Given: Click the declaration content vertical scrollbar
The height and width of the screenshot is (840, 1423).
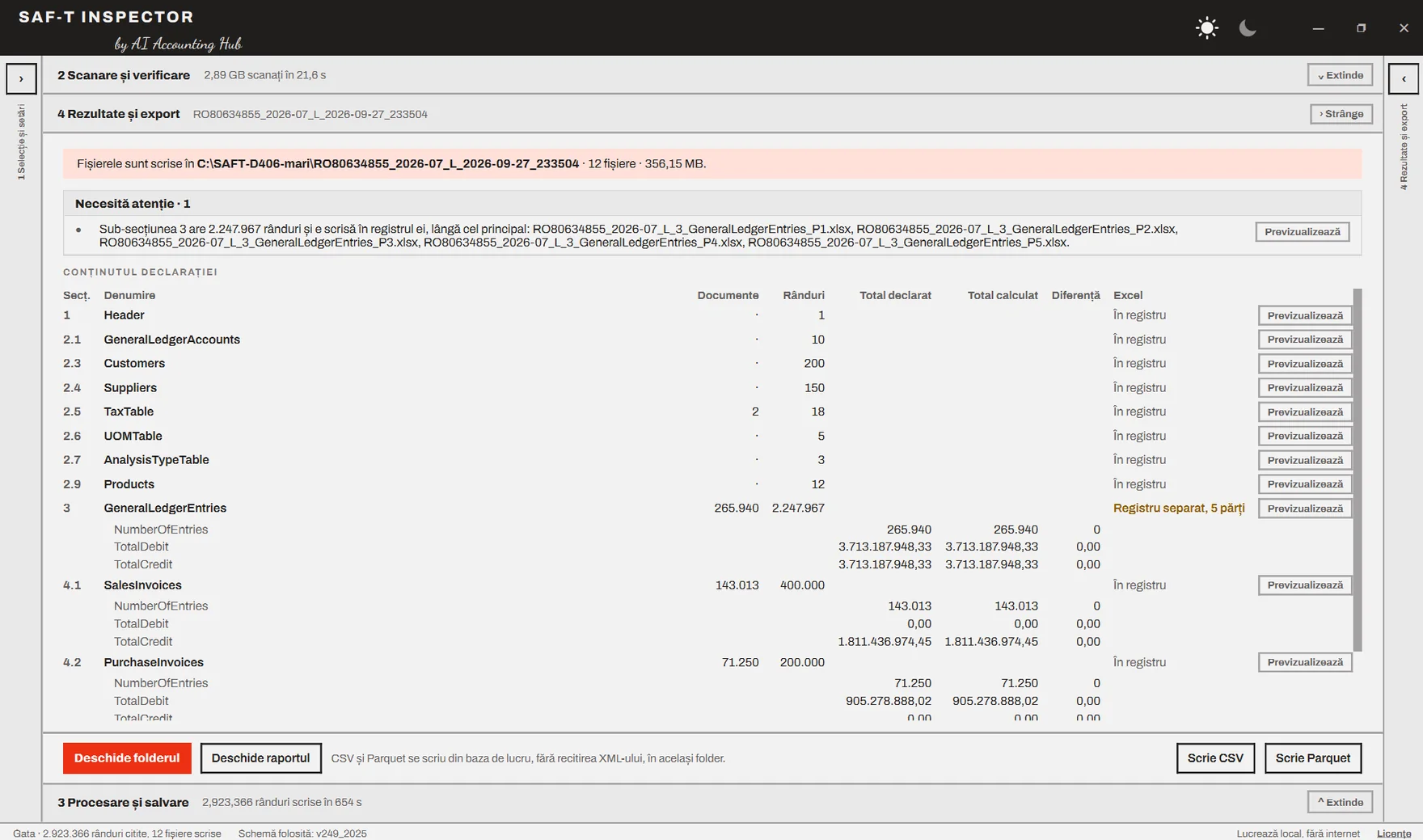Looking at the screenshot, I should coord(1358,470).
